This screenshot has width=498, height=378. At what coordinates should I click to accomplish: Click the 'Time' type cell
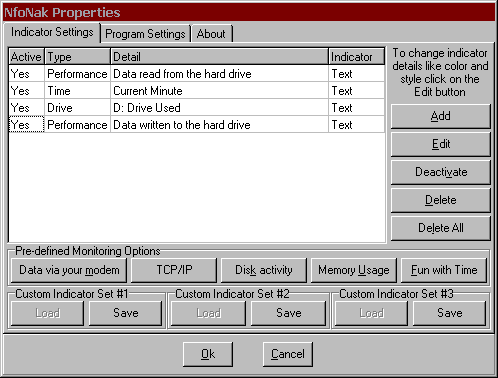tap(77, 91)
